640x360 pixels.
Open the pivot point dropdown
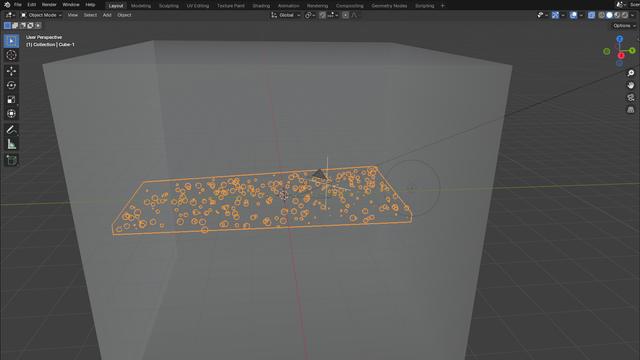[310, 15]
